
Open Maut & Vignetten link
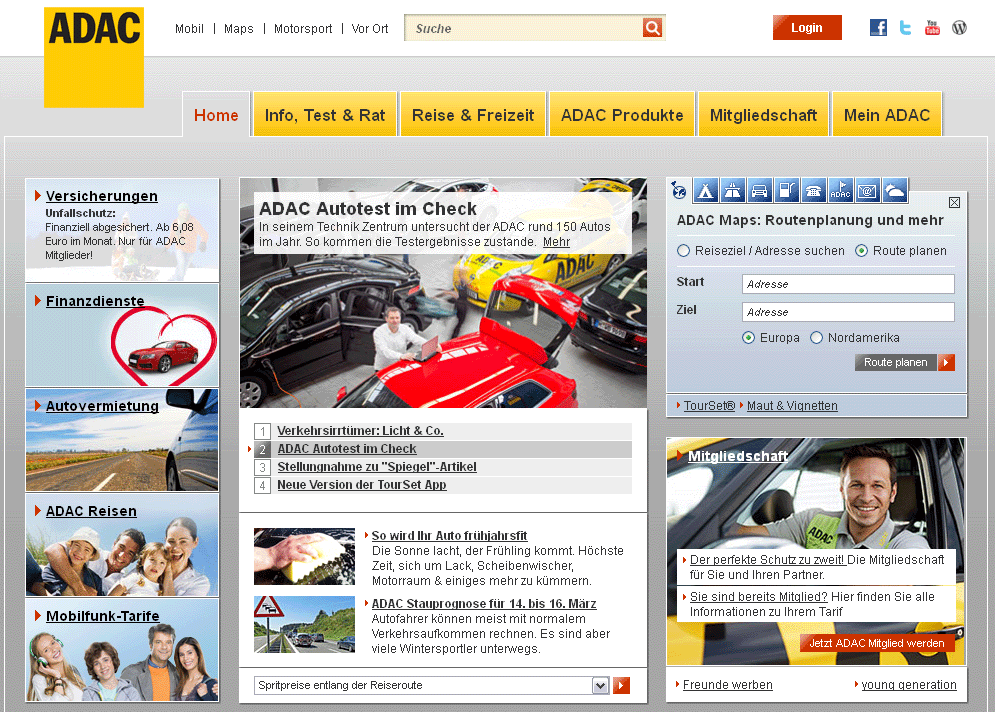point(792,405)
